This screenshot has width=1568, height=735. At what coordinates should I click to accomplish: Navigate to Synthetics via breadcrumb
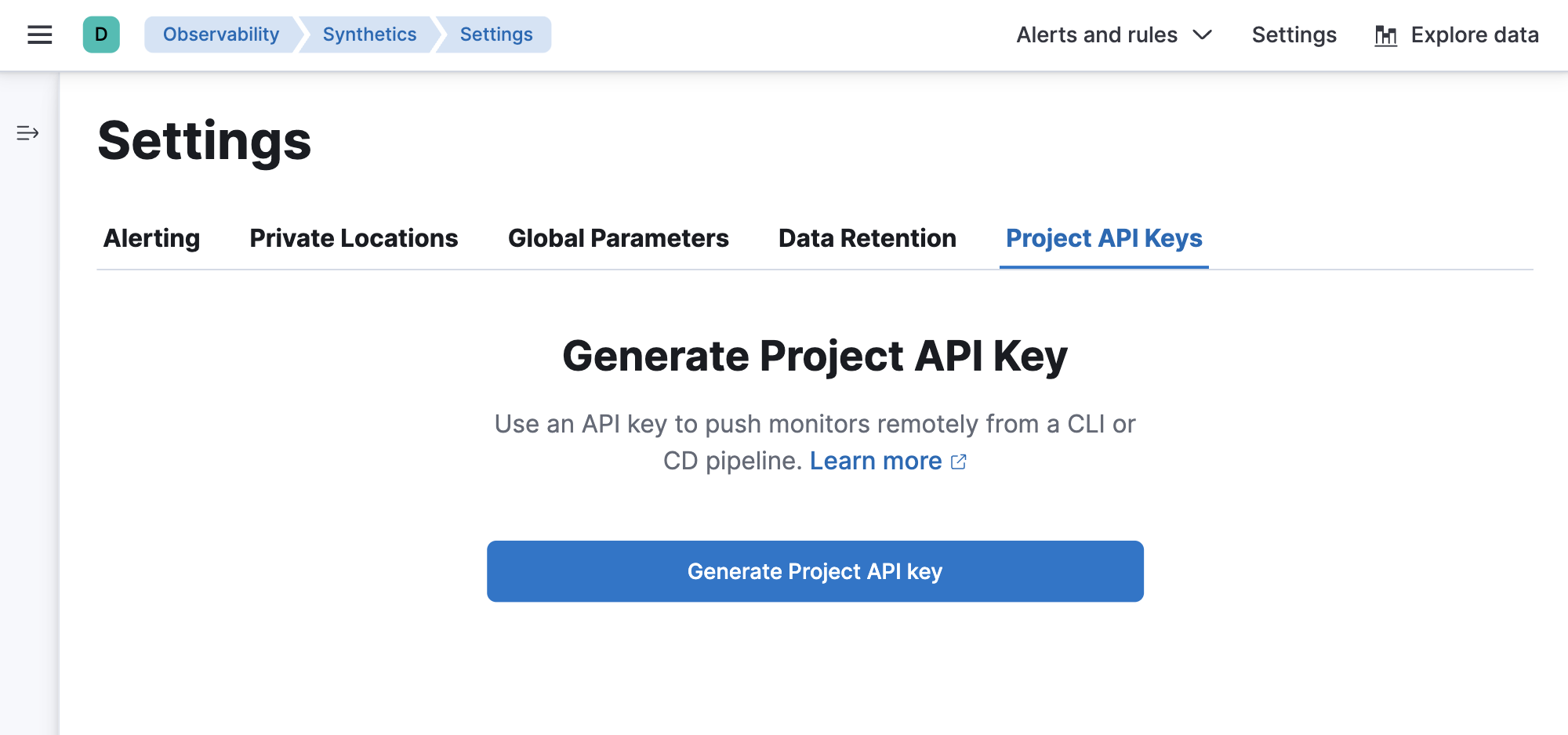coord(368,34)
